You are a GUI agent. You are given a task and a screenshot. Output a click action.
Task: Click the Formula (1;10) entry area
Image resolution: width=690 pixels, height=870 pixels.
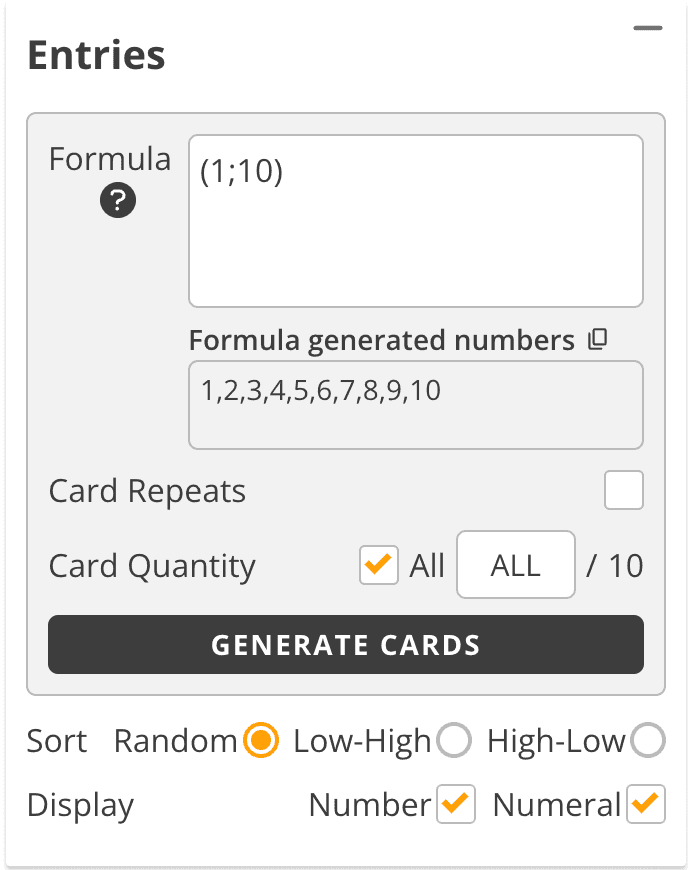415,220
